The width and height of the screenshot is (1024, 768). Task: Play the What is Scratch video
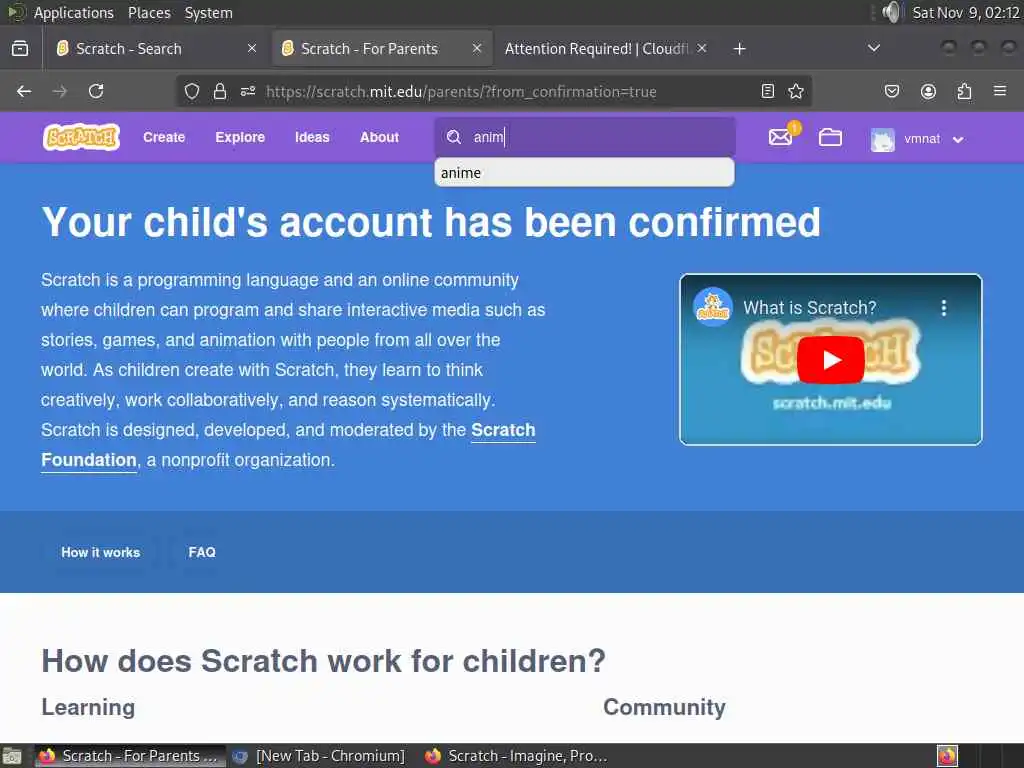tap(831, 360)
